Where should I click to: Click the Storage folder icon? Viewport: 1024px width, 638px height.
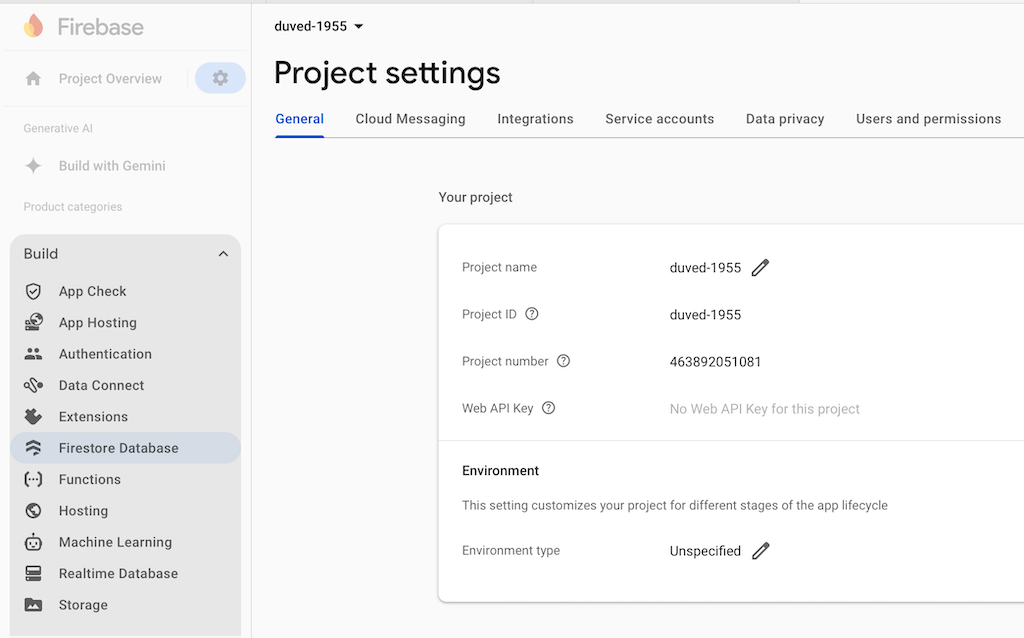(33, 605)
